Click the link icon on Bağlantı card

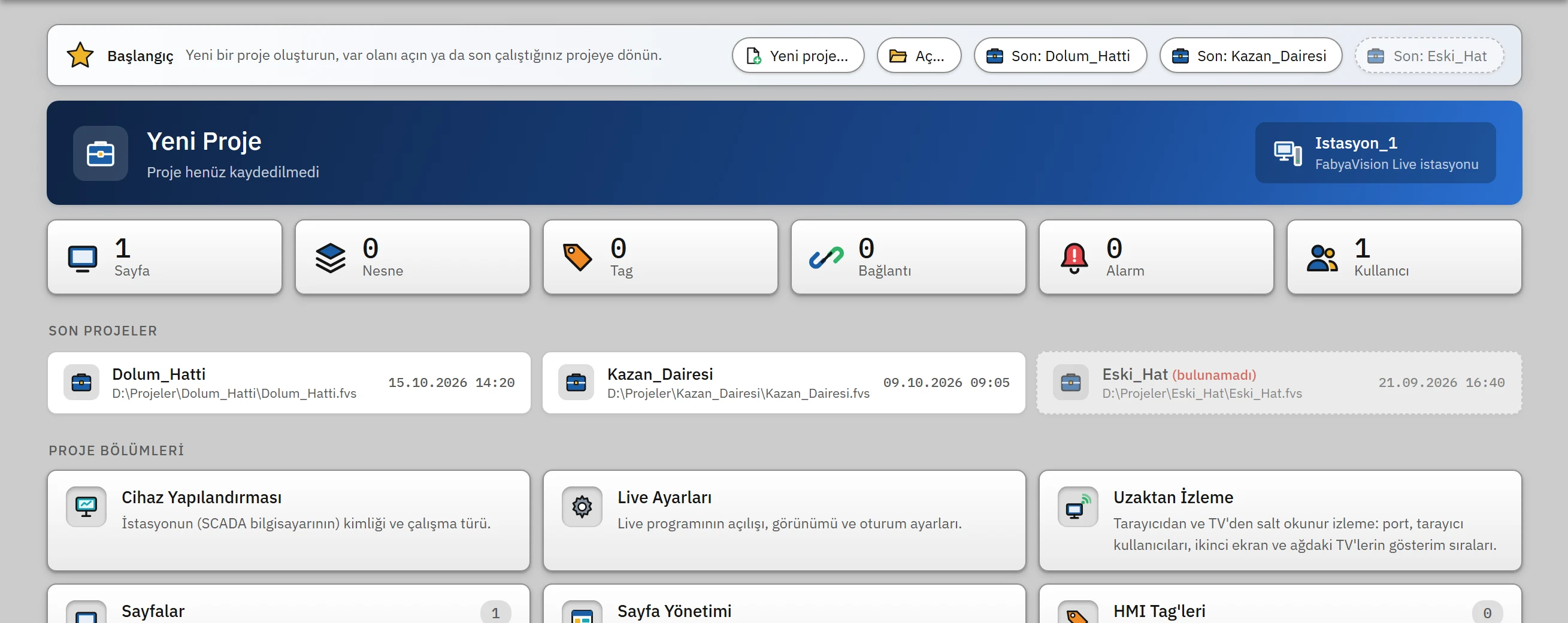(x=826, y=258)
